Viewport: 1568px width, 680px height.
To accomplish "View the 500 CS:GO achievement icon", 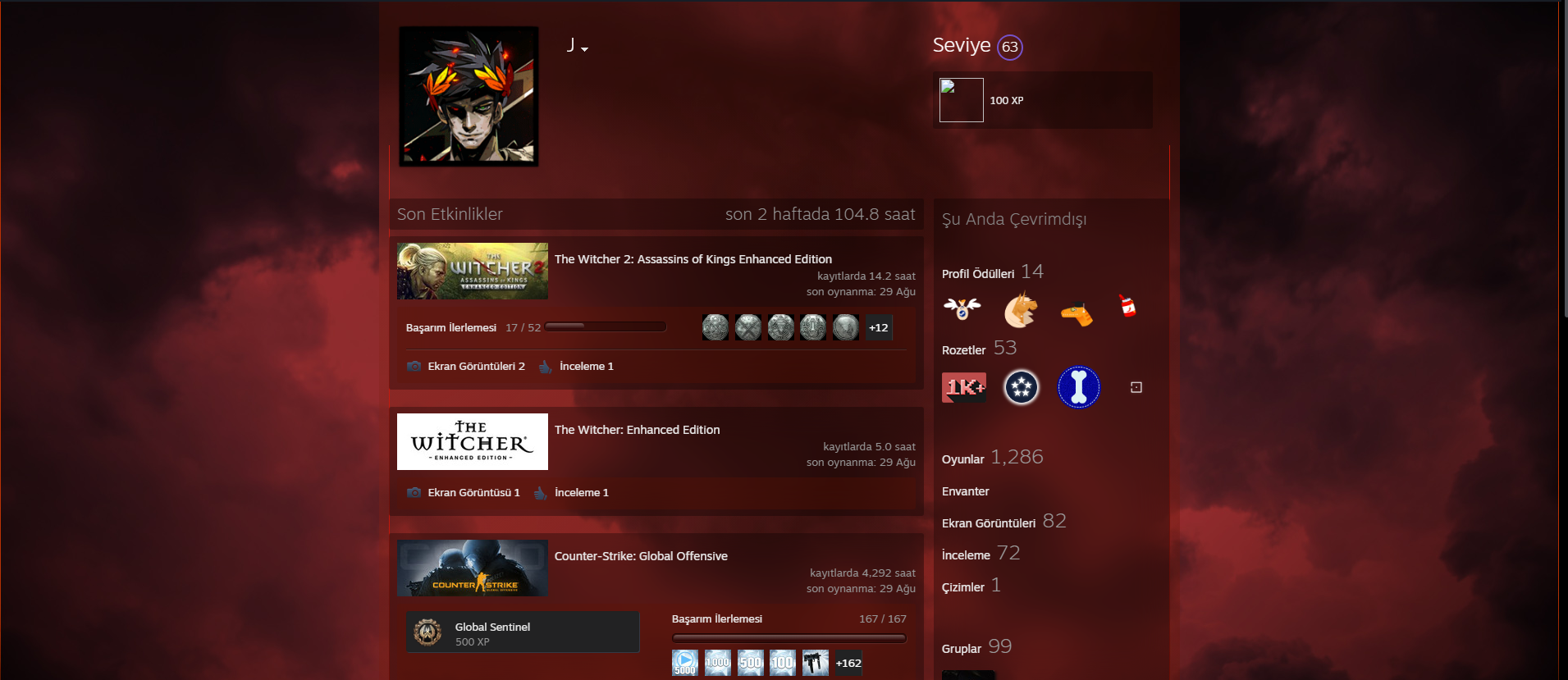I will point(751,663).
